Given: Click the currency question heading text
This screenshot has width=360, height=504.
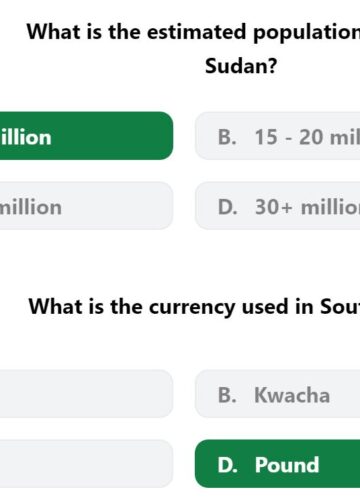Looking at the screenshot, I should click(x=195, y=306).
